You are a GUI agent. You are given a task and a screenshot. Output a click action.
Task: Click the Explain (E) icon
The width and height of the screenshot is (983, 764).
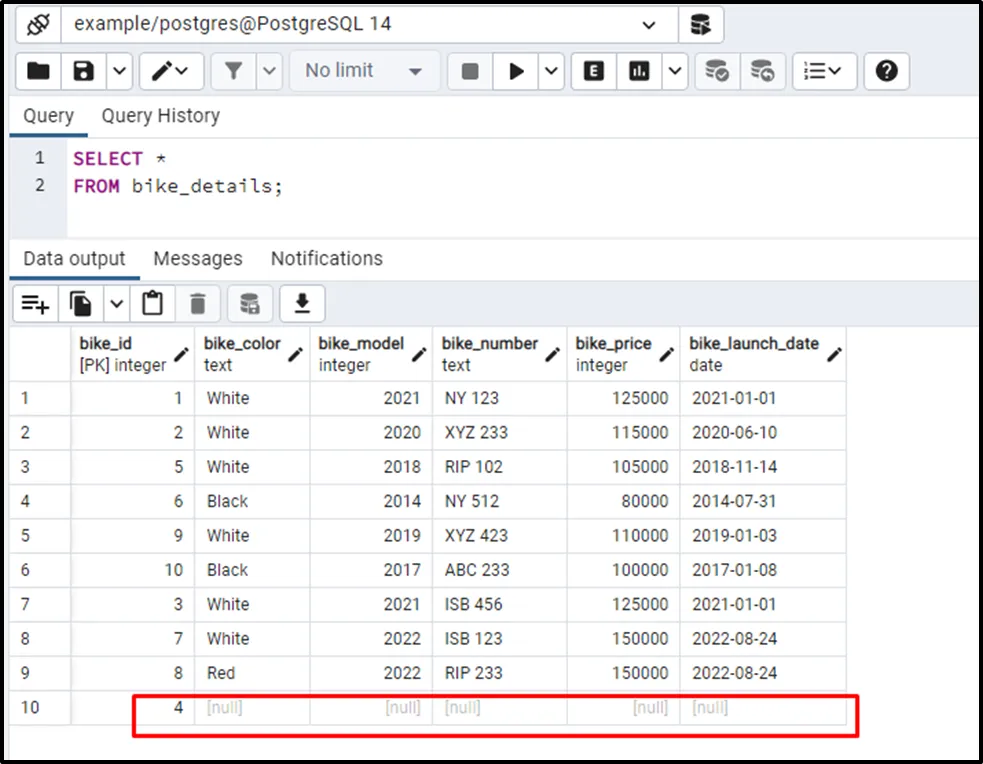pyautogui.click(x=594, y=71)
